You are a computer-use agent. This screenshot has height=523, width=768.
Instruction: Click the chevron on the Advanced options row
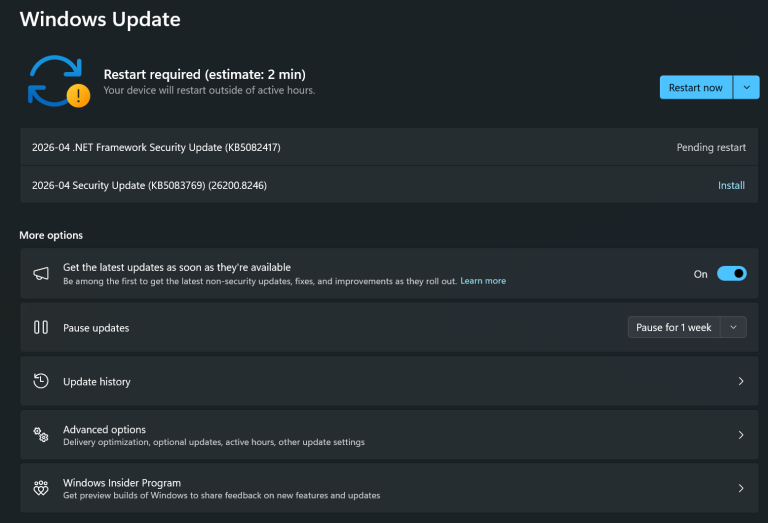(741, 435)
